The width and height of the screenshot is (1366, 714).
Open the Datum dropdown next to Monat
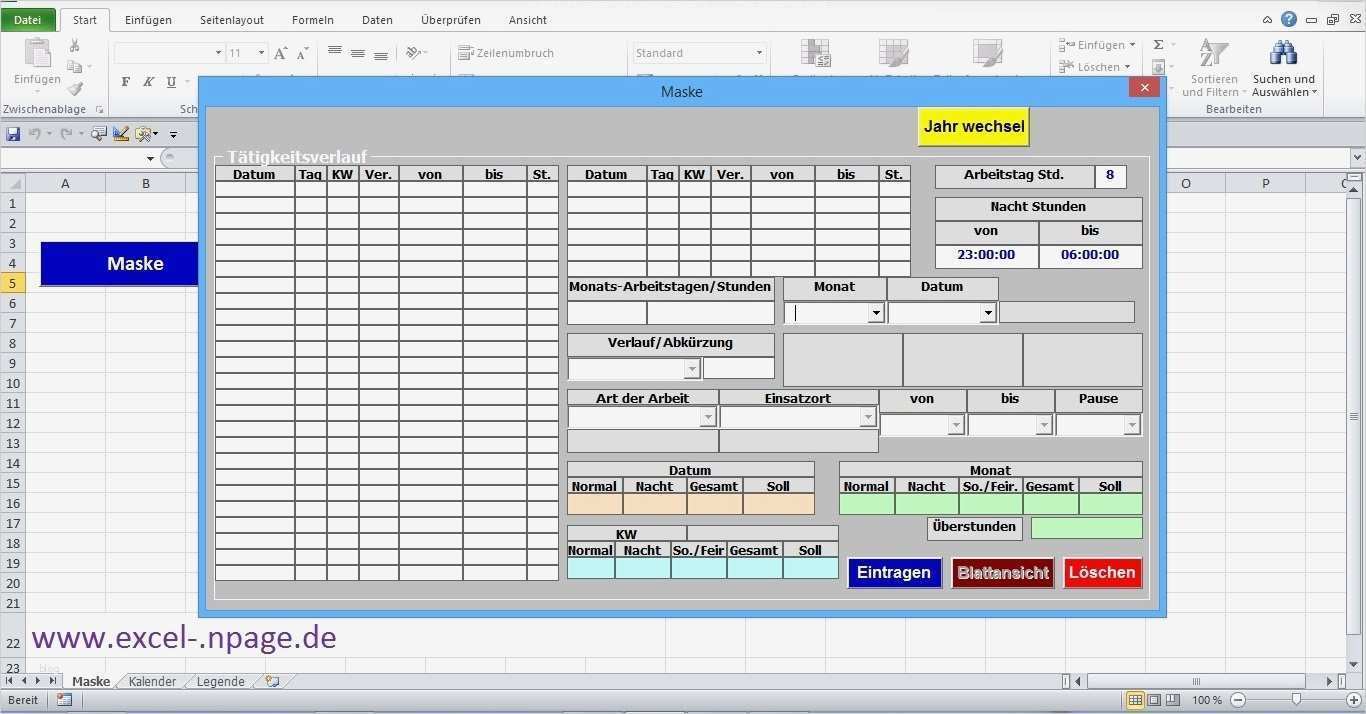tap(988, 312)
